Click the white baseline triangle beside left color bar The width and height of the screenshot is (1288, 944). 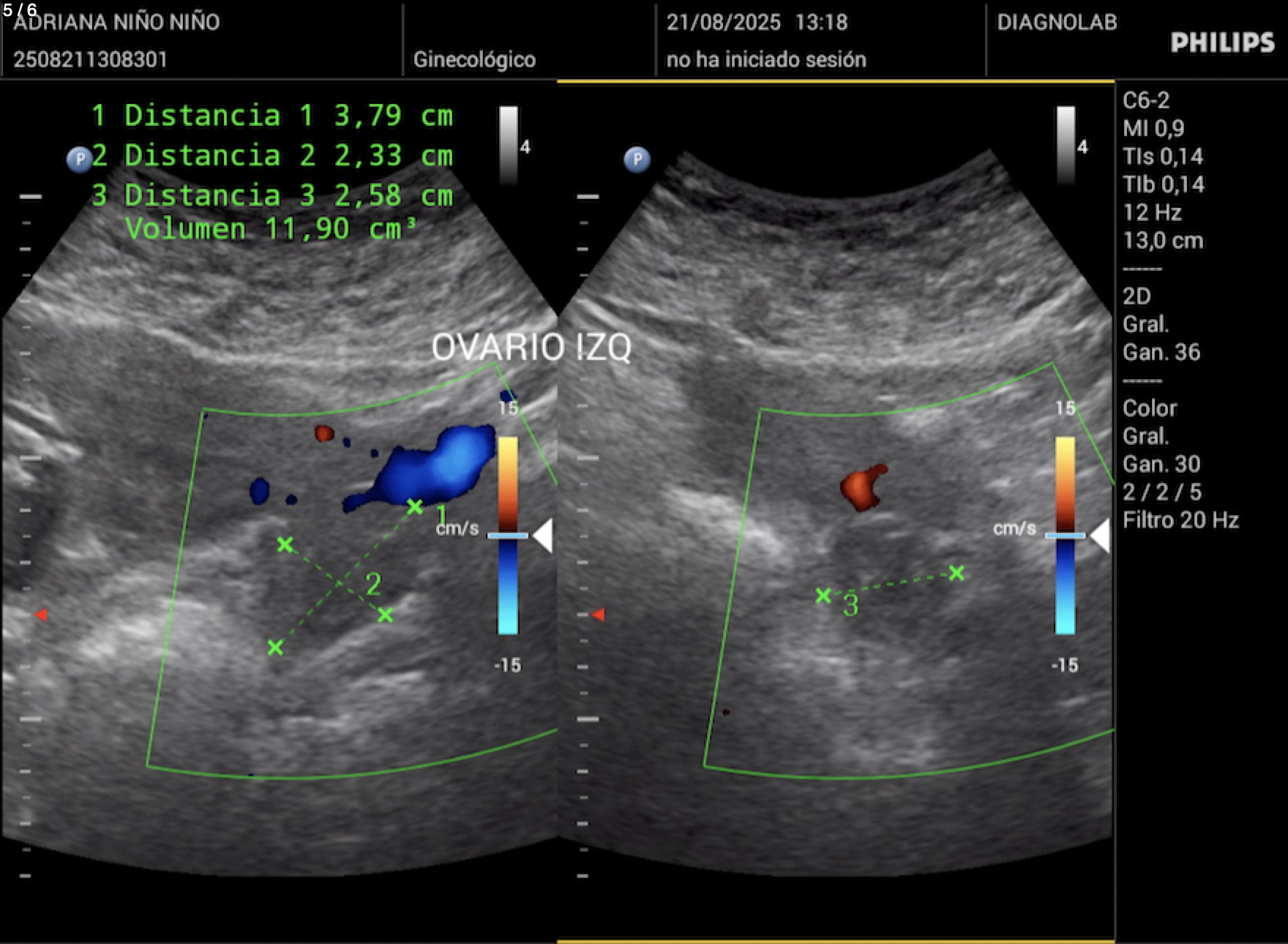(x=543, y=536)
